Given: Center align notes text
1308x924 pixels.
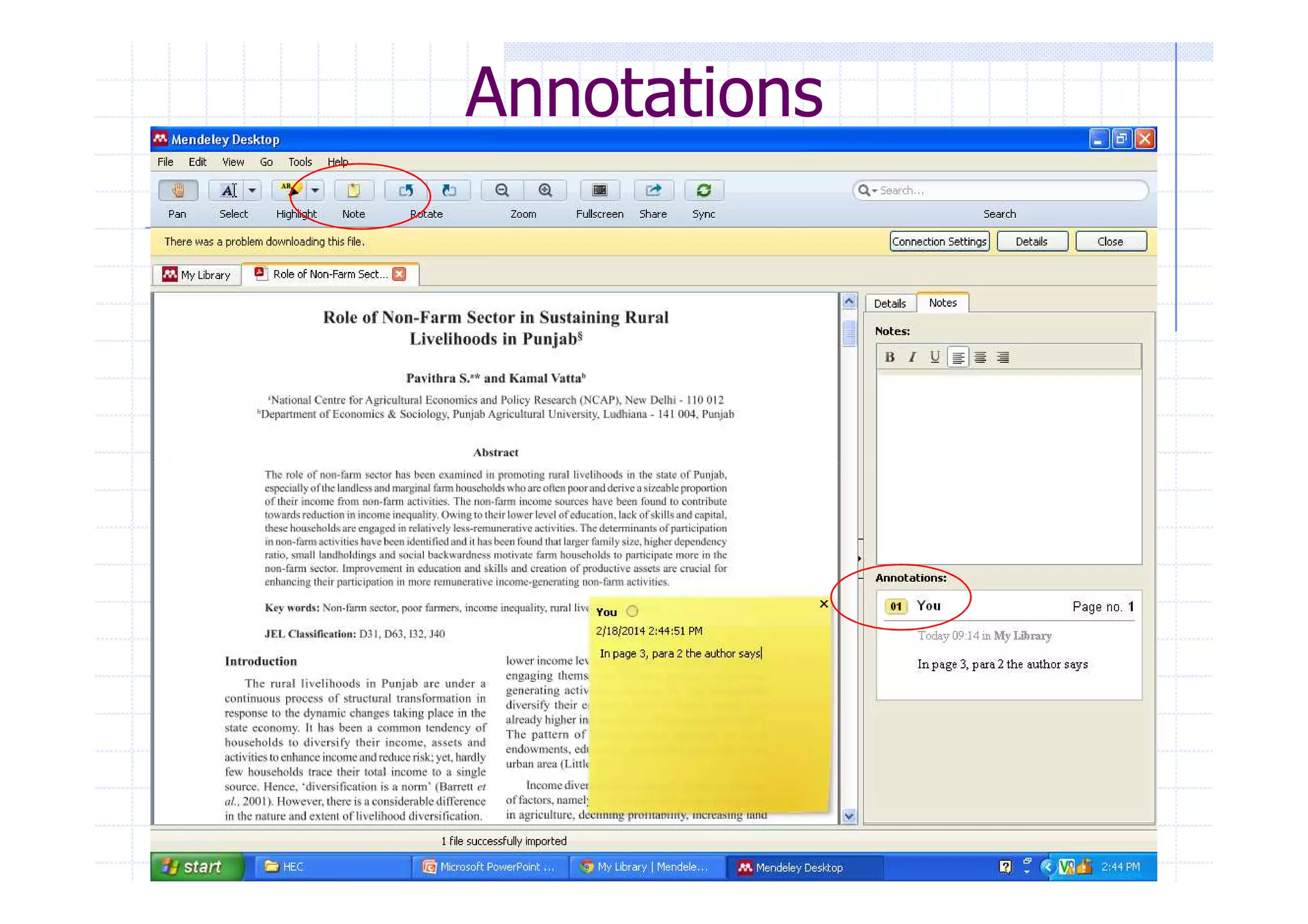Looking at the screenshot, I should point(980,357).
